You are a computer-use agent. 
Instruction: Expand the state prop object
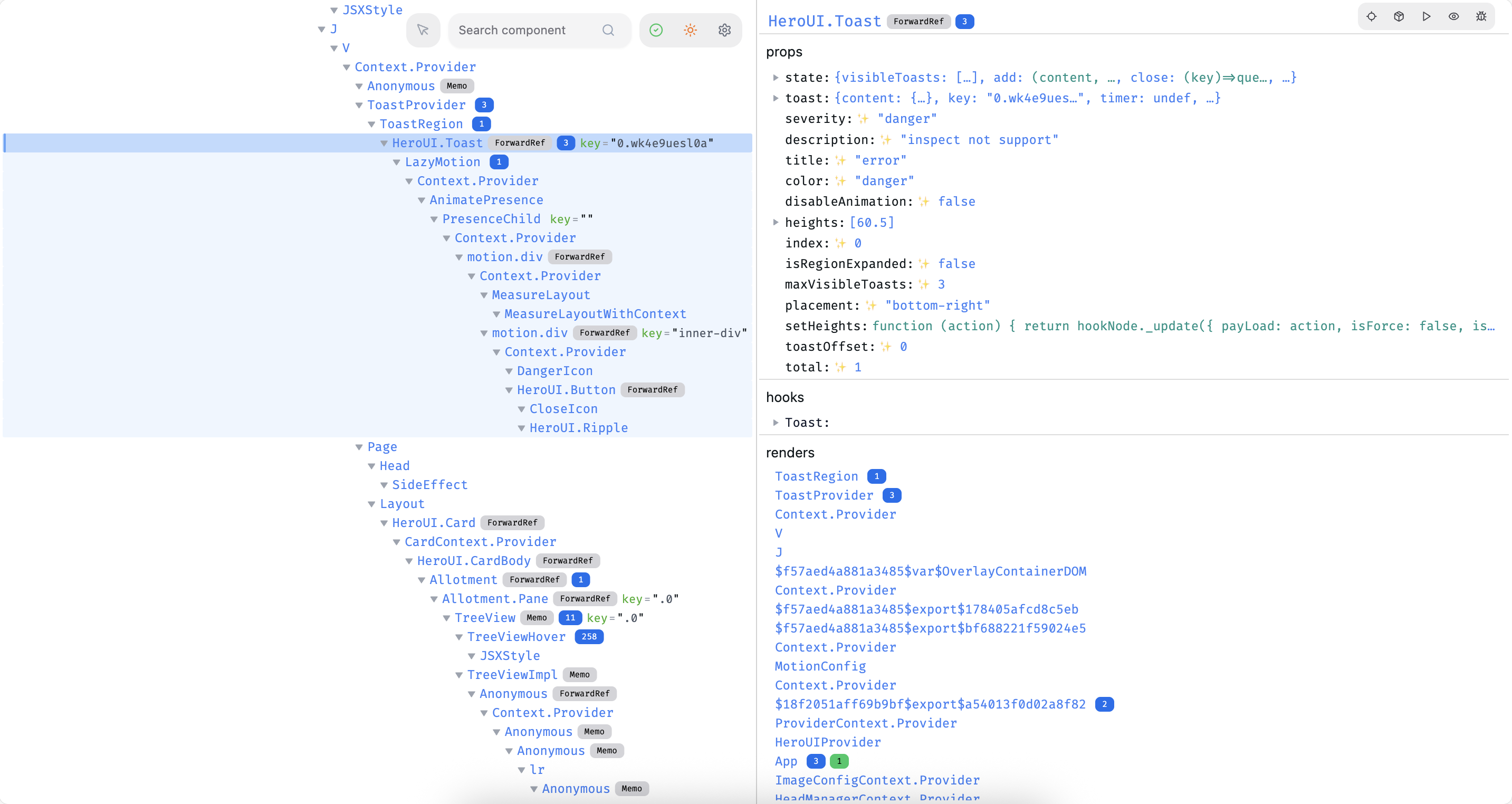(776, 78)
